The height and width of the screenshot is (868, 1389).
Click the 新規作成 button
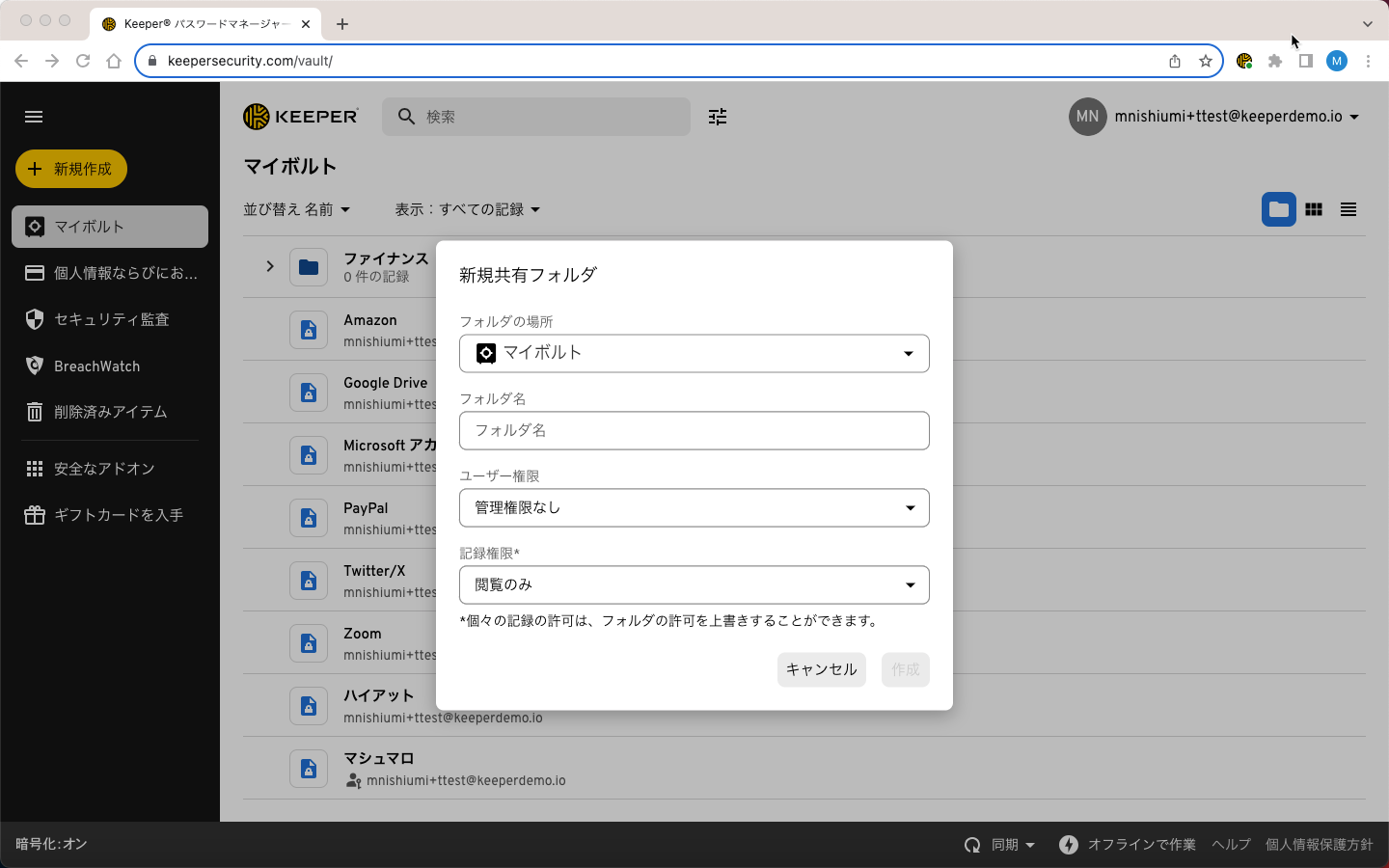click(x=71, y=169)
